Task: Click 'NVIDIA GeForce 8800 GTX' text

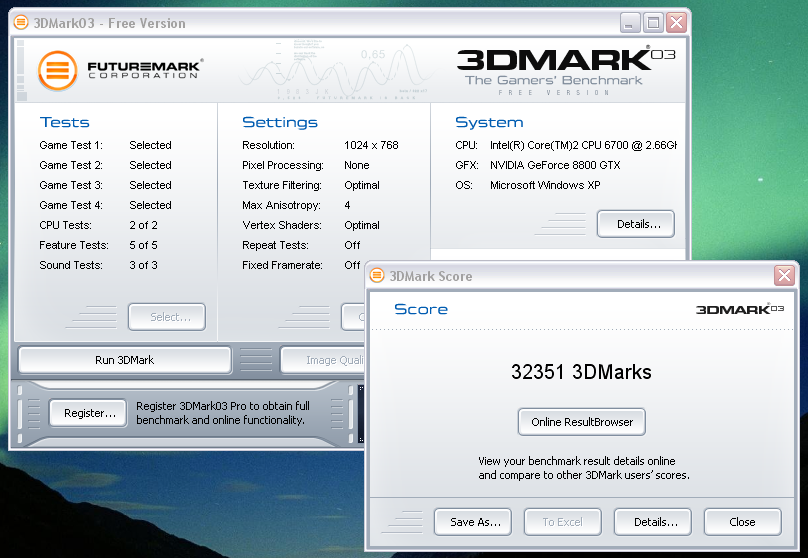Action: click(555, 165)
